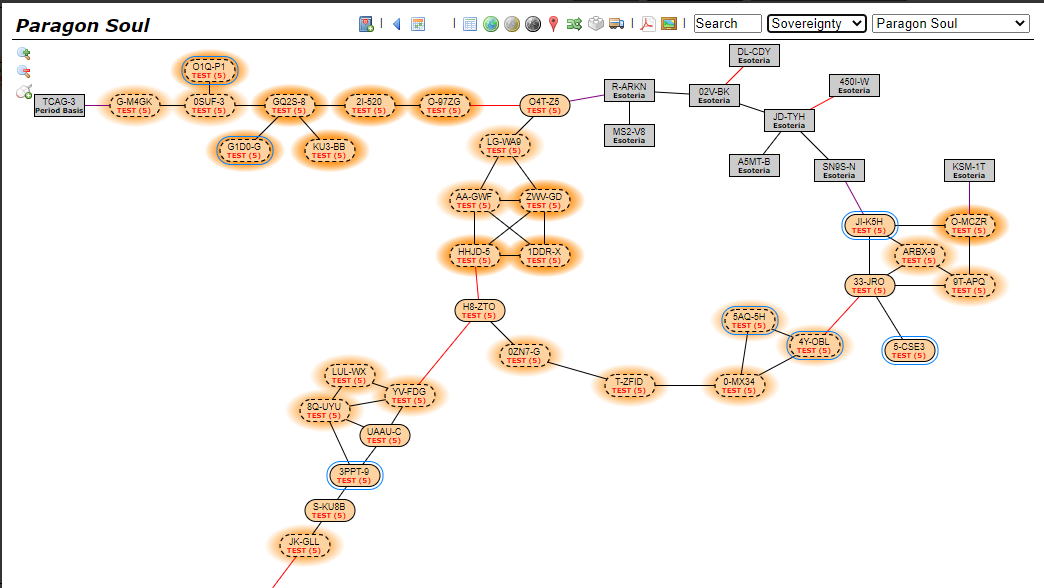Select the KU3-BB system node
1044x588 pixels.
click(x=329, y=150)
